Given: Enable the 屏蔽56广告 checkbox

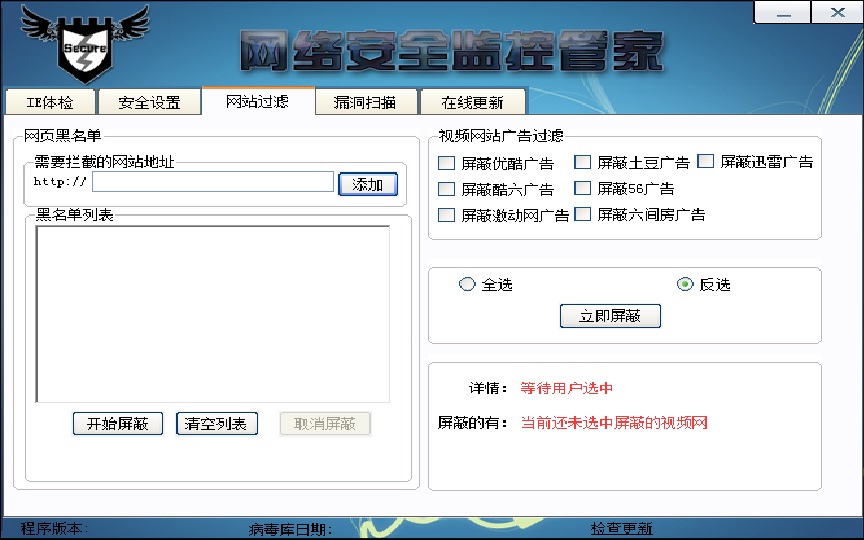Looking at the screenshot, I should [x=583, y=188].
